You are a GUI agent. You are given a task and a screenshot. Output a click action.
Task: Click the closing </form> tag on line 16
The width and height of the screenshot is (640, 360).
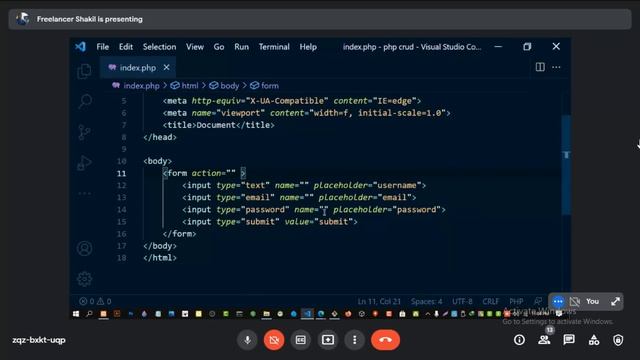(x=179, y=234)
